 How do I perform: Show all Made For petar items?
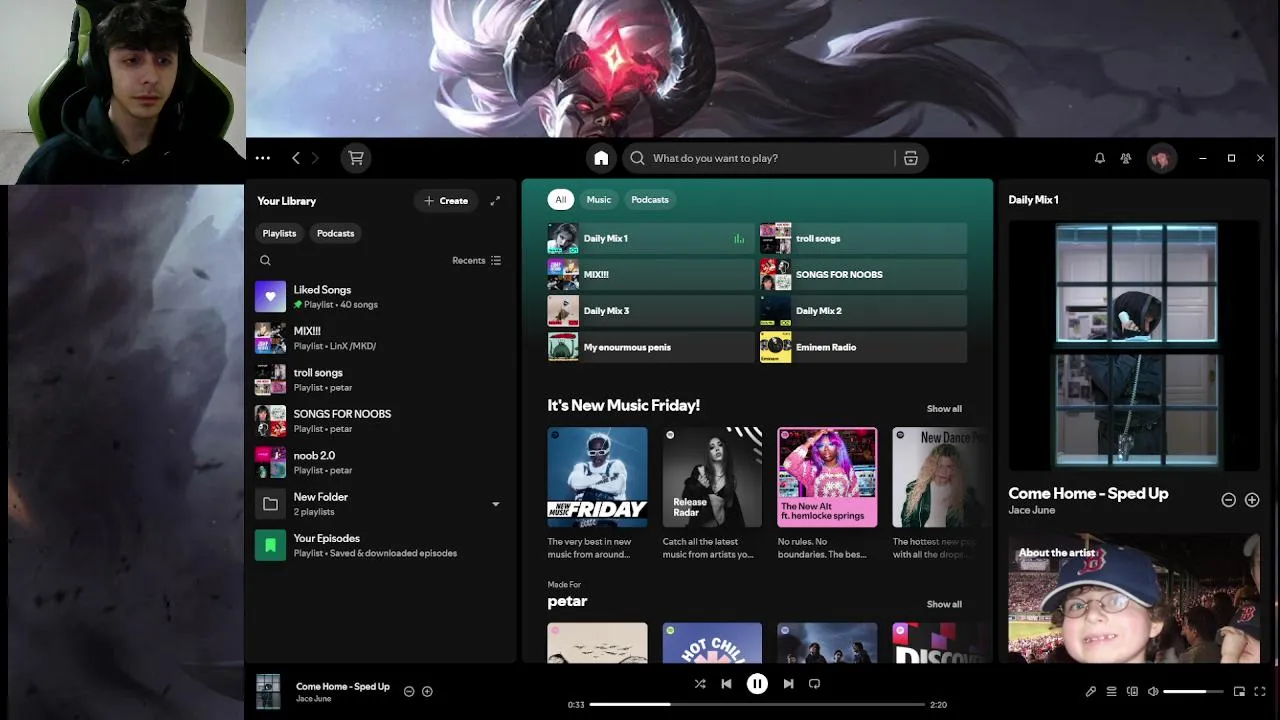(x=944, y=604)
